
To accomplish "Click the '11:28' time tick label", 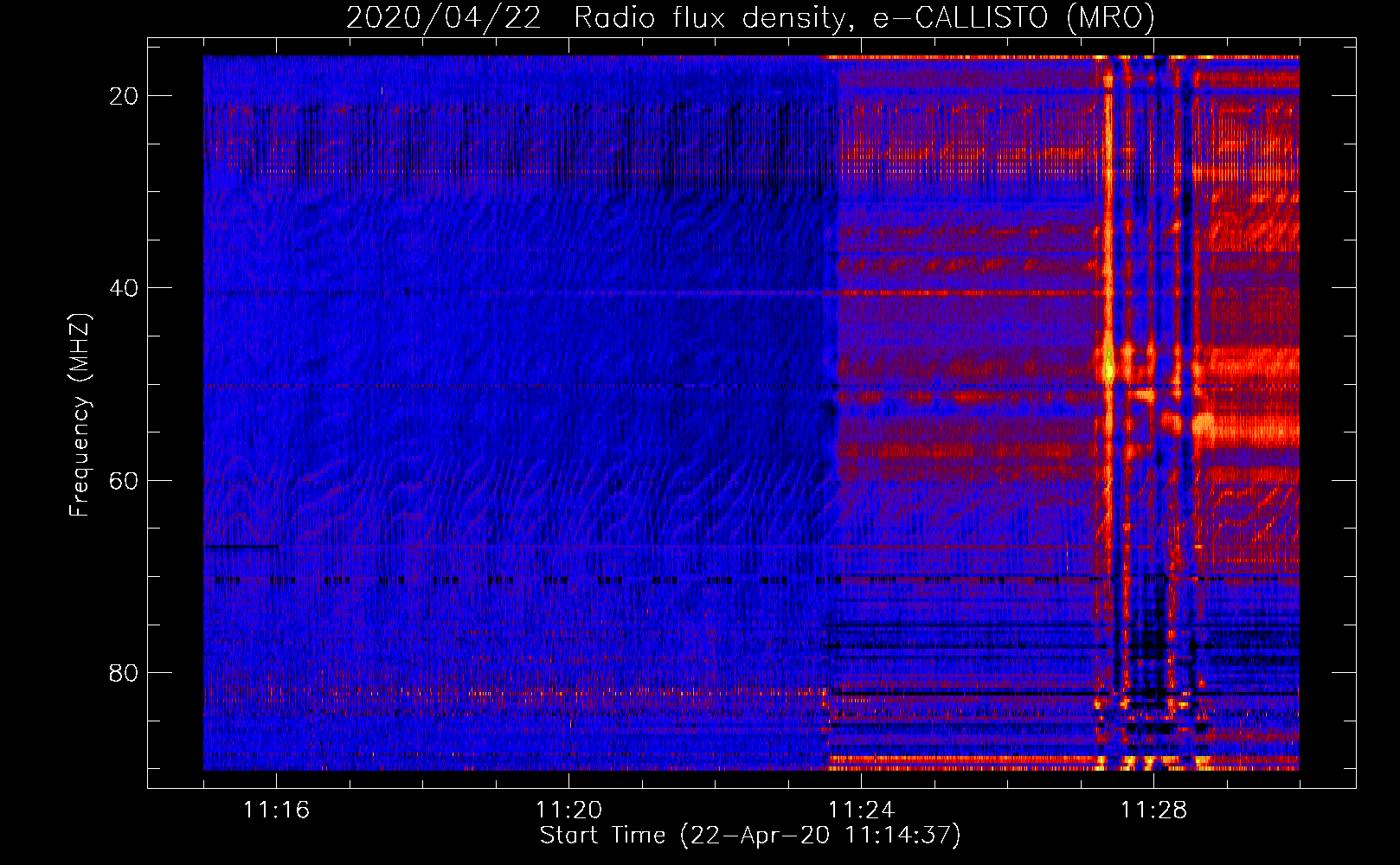I will pos(1153,810).
